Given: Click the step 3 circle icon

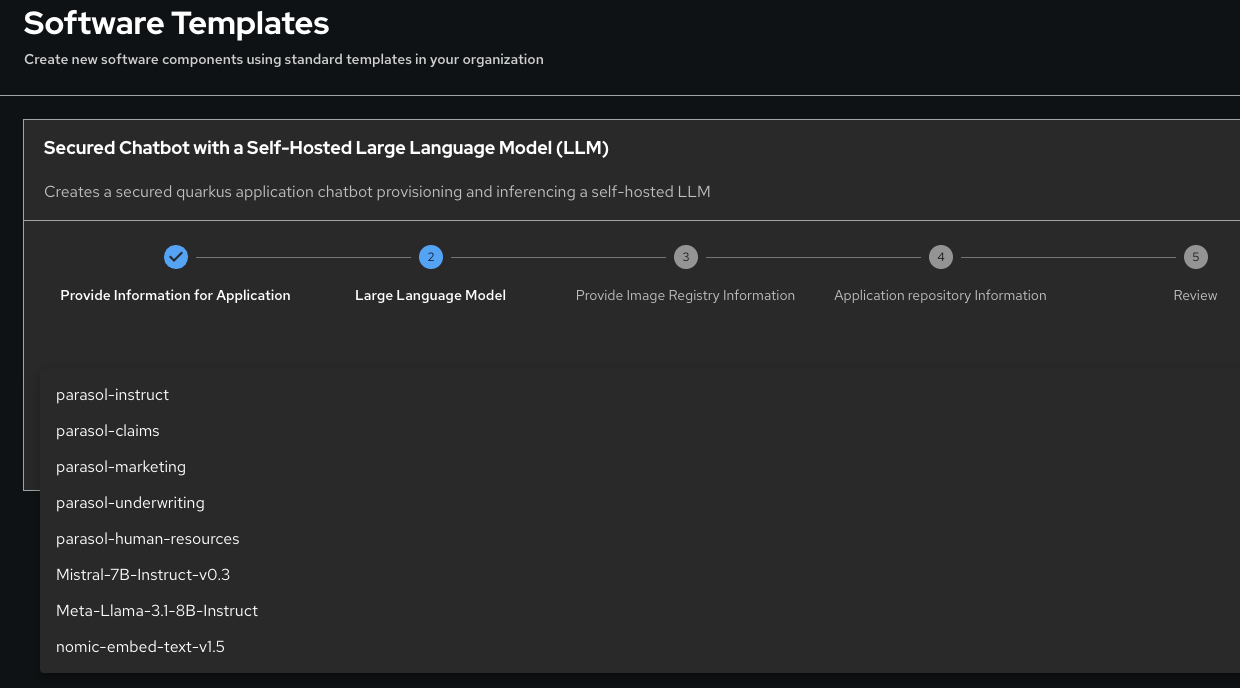Looking at the screenshot, I should tap(685, 257).
